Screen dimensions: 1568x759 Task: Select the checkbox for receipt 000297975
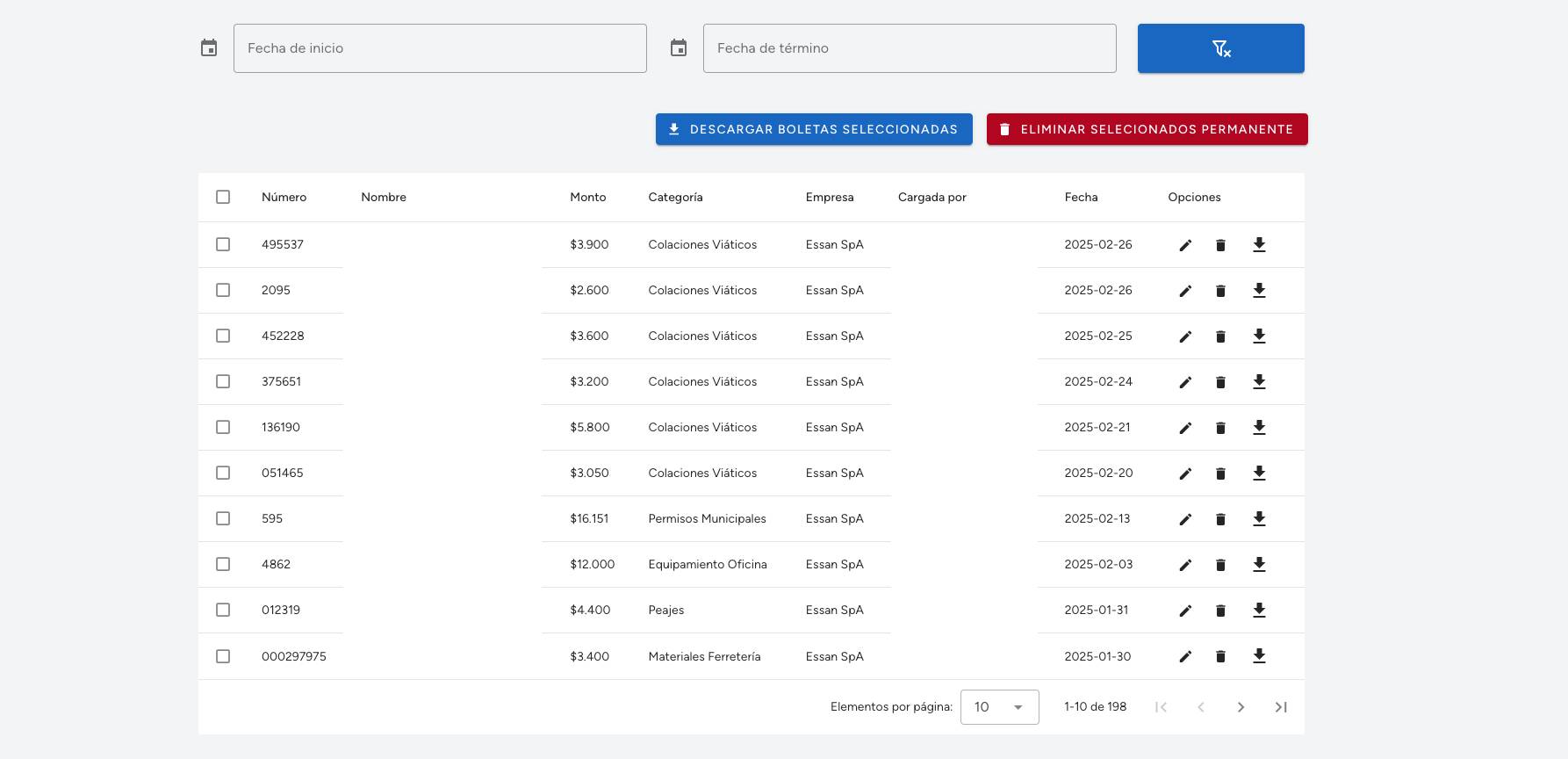click(x=223, y=656)
